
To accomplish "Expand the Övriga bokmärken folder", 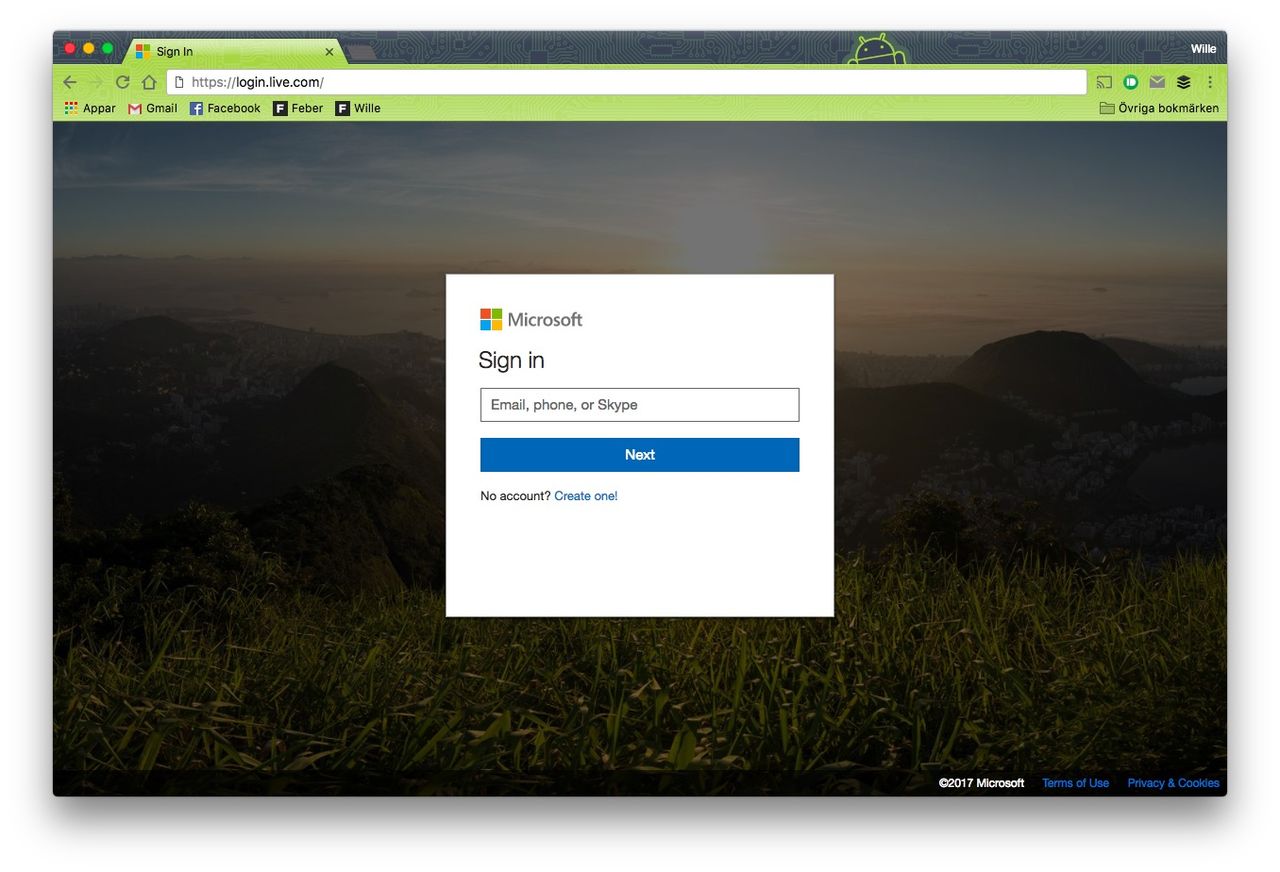I will click(x=1159, y=108).
